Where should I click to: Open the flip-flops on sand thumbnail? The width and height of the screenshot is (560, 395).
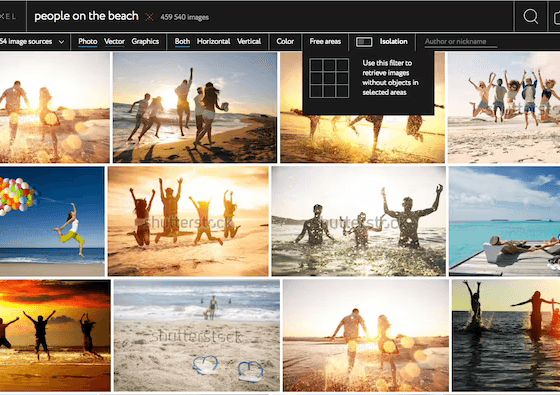(197, 335)
